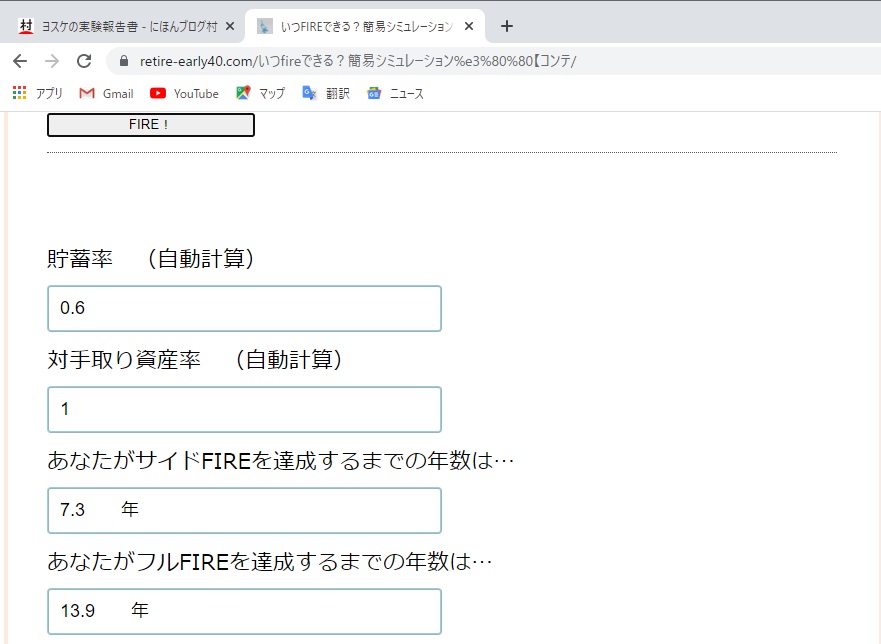This screenshot has width=881, height=644.
Task: Click the 貯蓄率 field showing 0.6
Action: [244, 308]
